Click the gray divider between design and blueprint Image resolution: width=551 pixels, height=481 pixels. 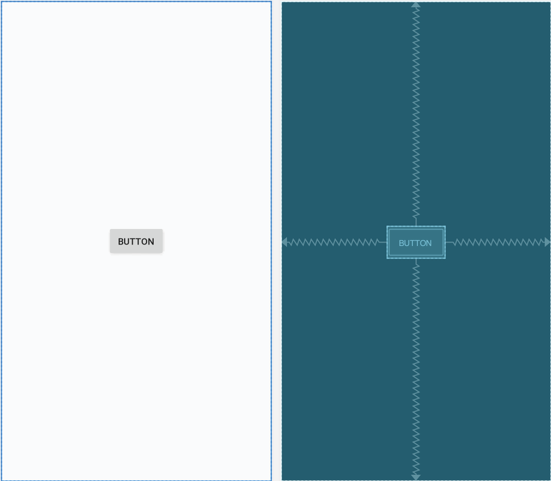(277, 240)
